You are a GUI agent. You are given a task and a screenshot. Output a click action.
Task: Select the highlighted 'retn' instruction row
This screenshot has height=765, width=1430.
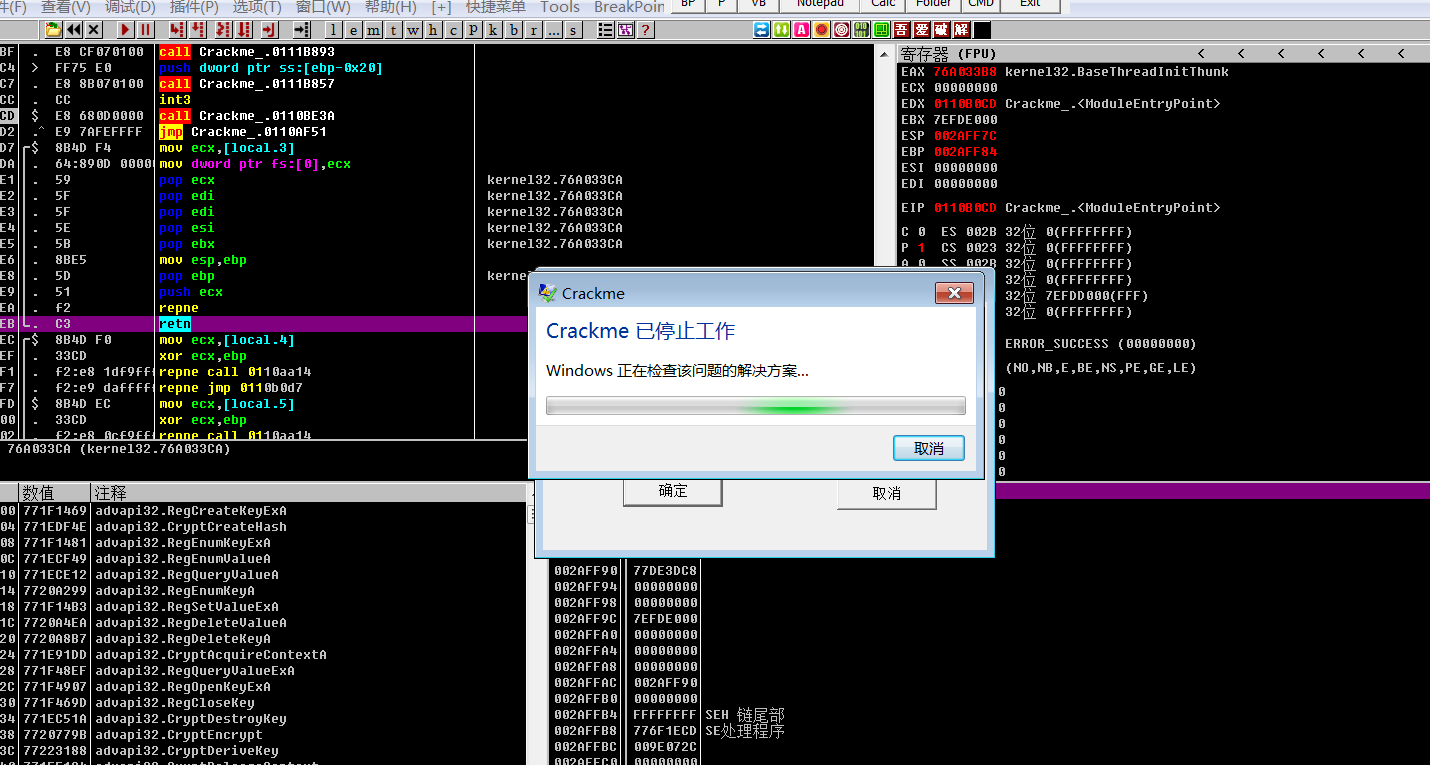pos(264,324)
